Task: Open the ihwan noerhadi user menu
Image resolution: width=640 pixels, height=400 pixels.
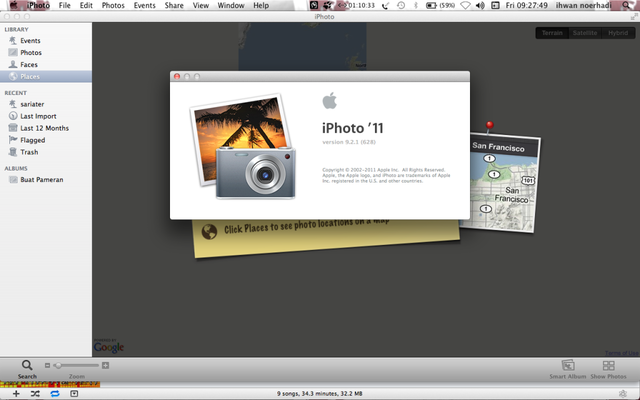Action: point(584,5)
